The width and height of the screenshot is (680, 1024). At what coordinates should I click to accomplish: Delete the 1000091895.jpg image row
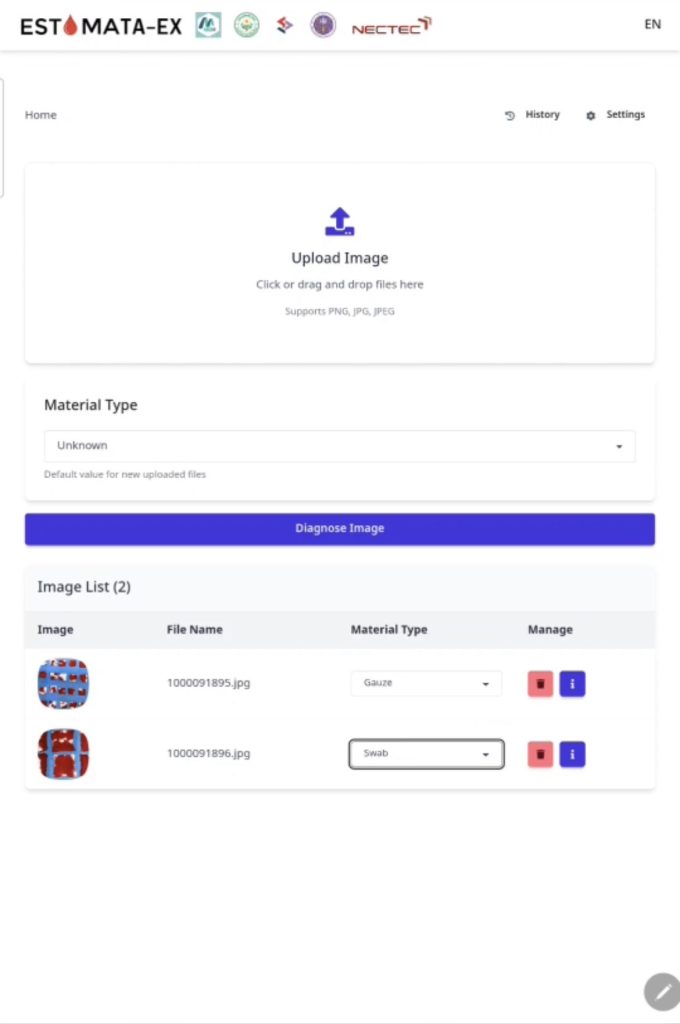(540, 684)
